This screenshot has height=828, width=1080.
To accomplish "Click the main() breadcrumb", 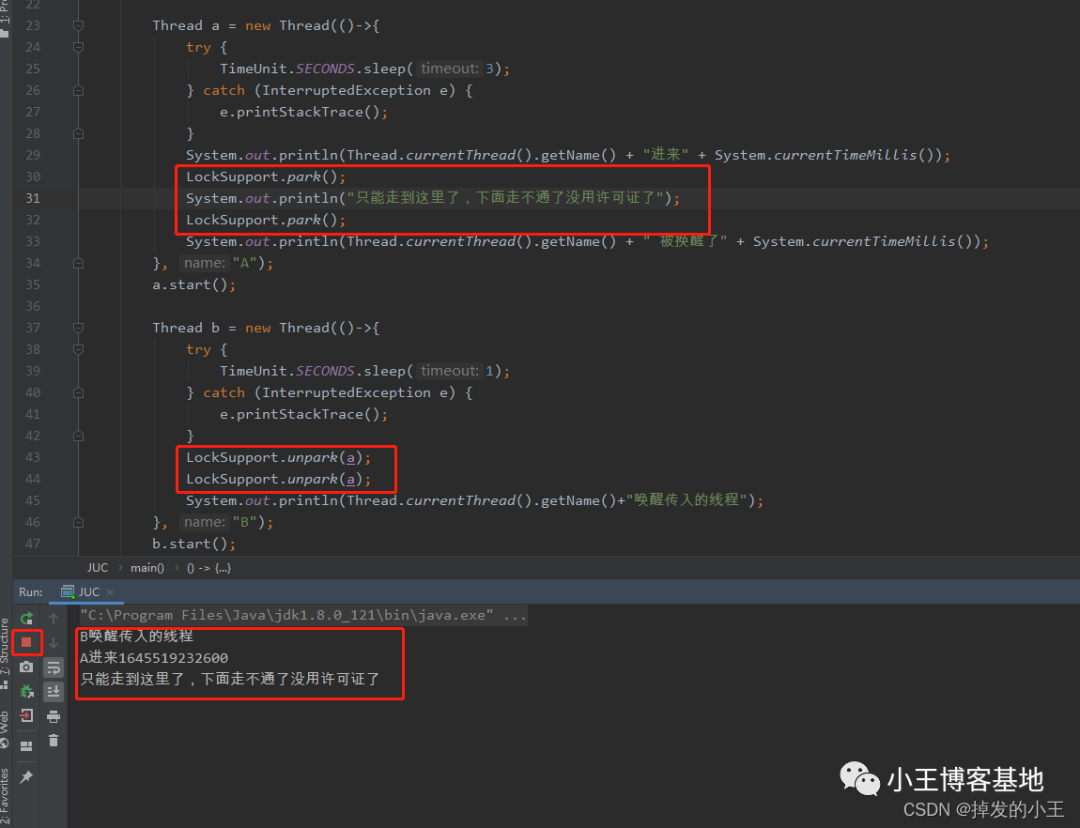I will pos(147,568).
